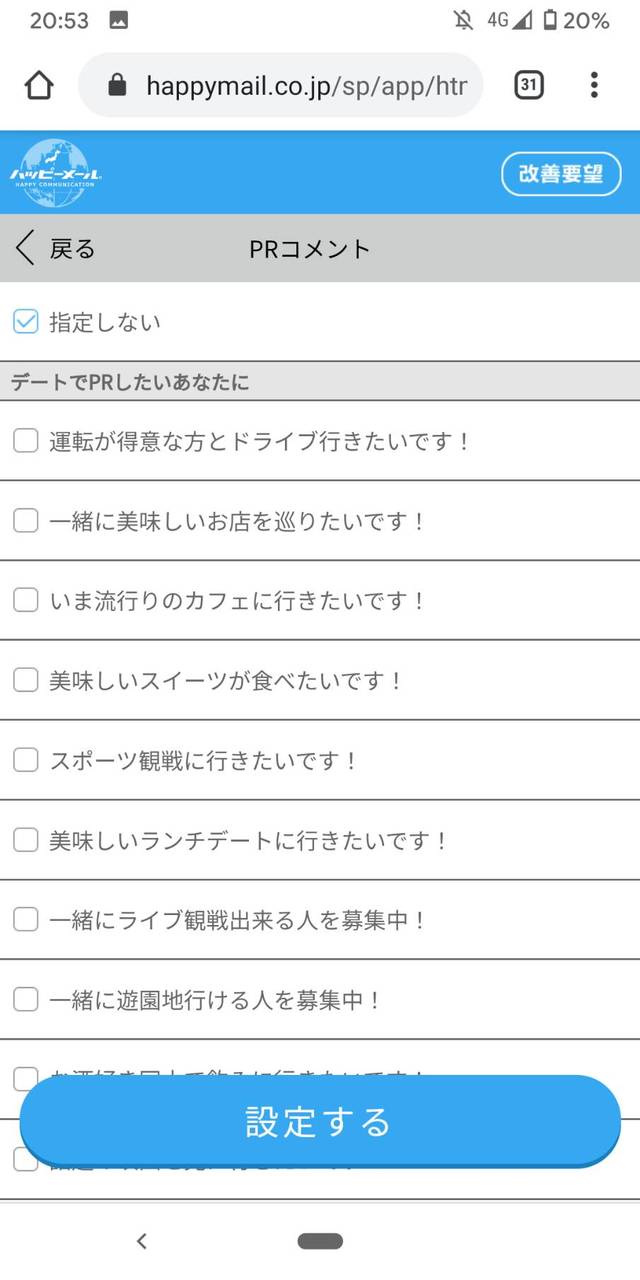Check 運転が得意な方とドライブ行きたいです option

point(26,441)
